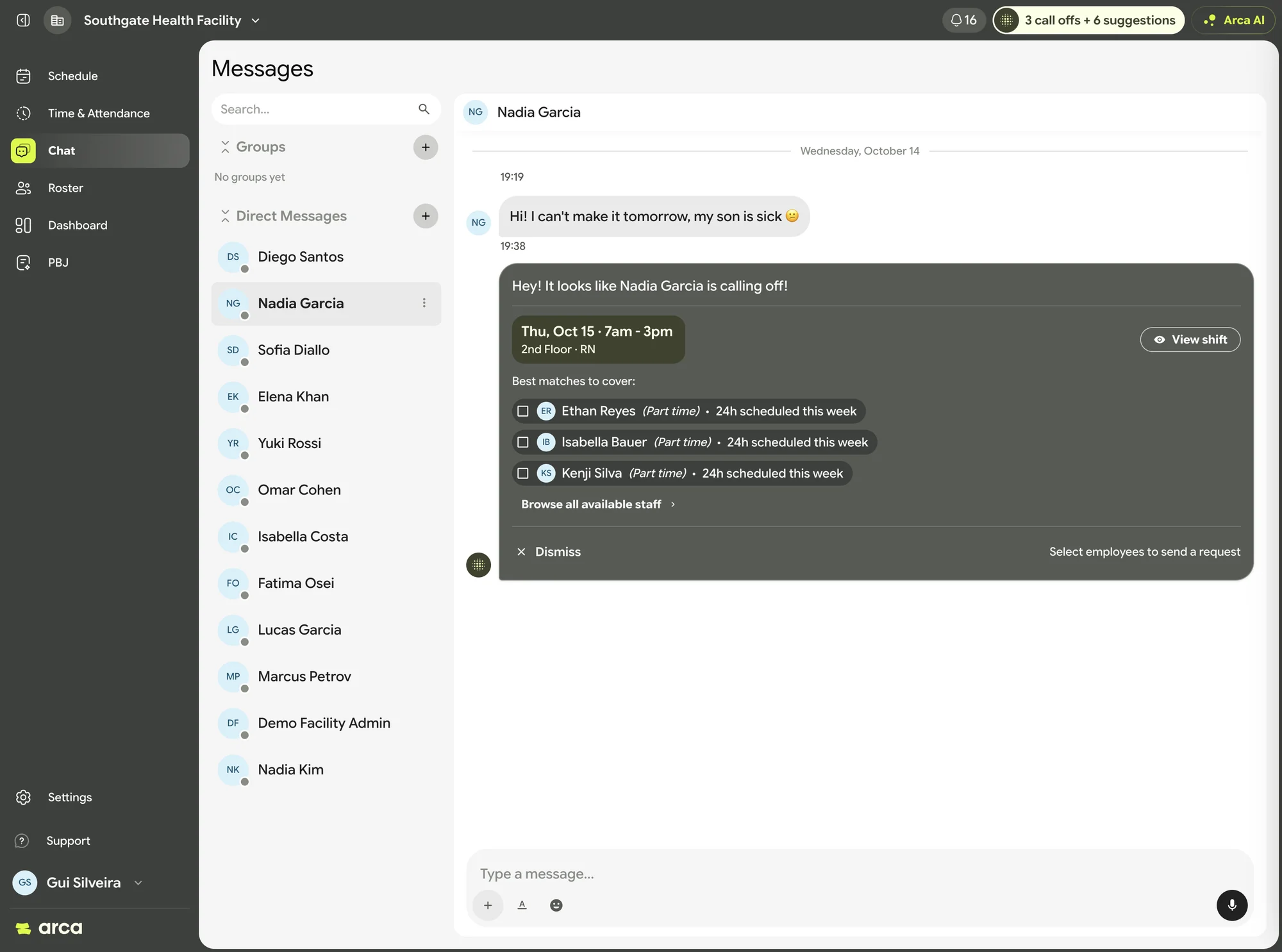Check the Ethan Reyes checkbox
Viewport: 1282px width, 952px height.
click(523, 412)
